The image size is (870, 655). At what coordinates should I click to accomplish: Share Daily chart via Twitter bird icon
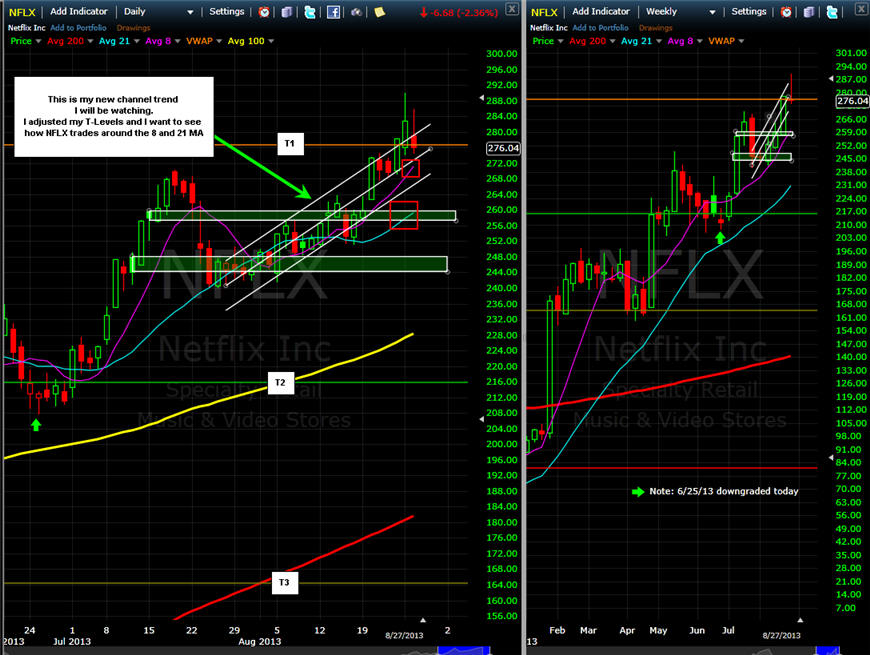pyautogui.click(x=310, y=12)
